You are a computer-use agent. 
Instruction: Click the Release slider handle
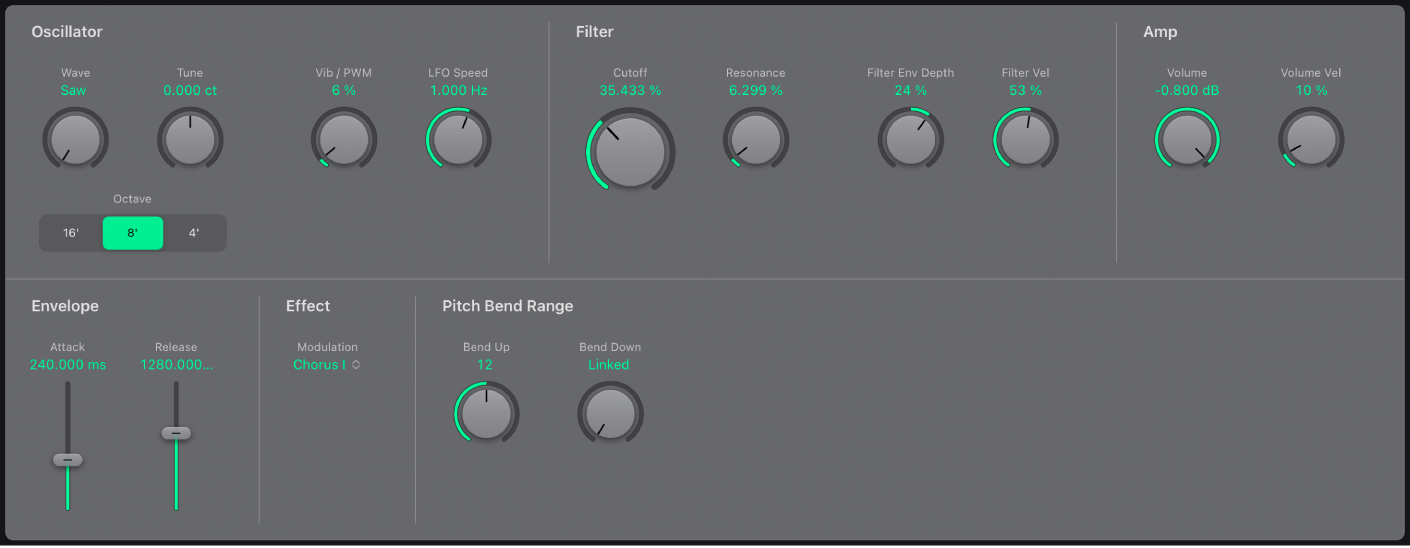click(176, 433)
